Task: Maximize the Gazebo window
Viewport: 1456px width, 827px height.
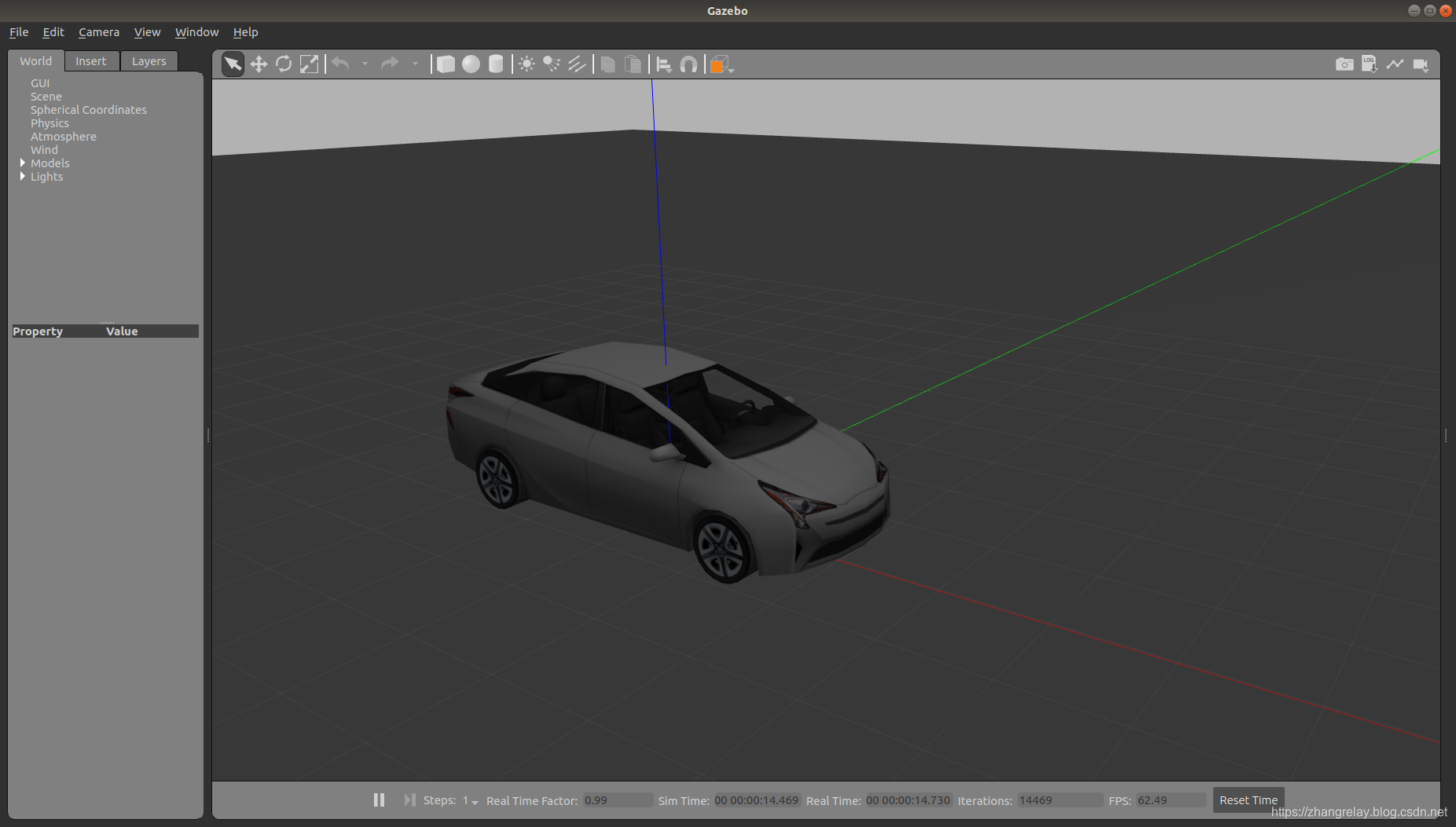Action: [x=1429, y=10]
